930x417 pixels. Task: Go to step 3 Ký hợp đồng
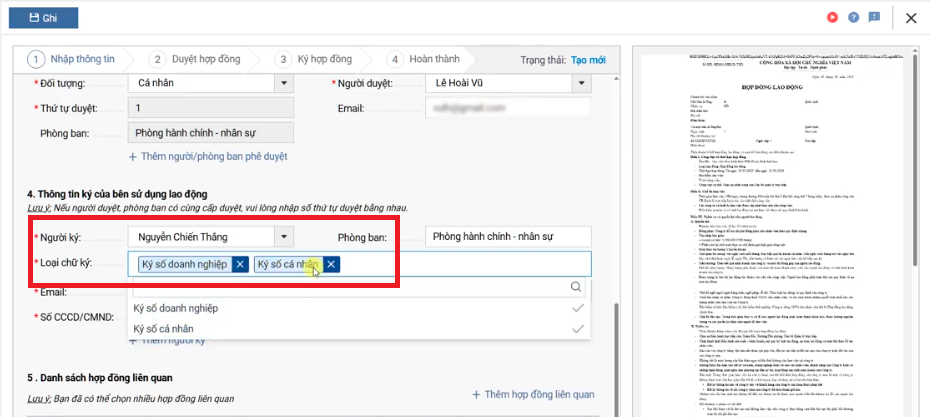pyautogui.click(x=313, y=59)
